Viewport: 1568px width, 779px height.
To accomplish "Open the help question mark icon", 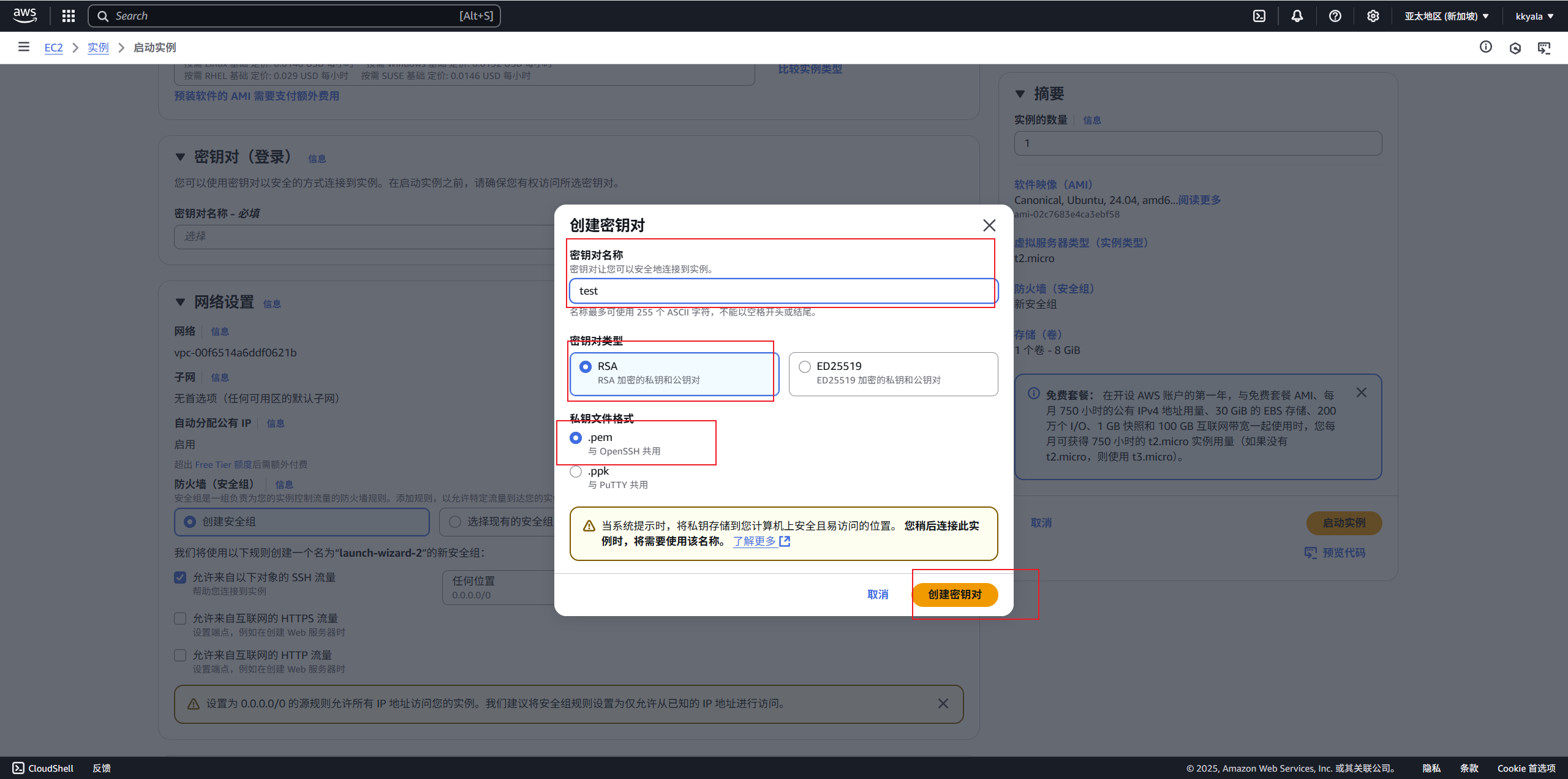I will (x=1335, y=16).
